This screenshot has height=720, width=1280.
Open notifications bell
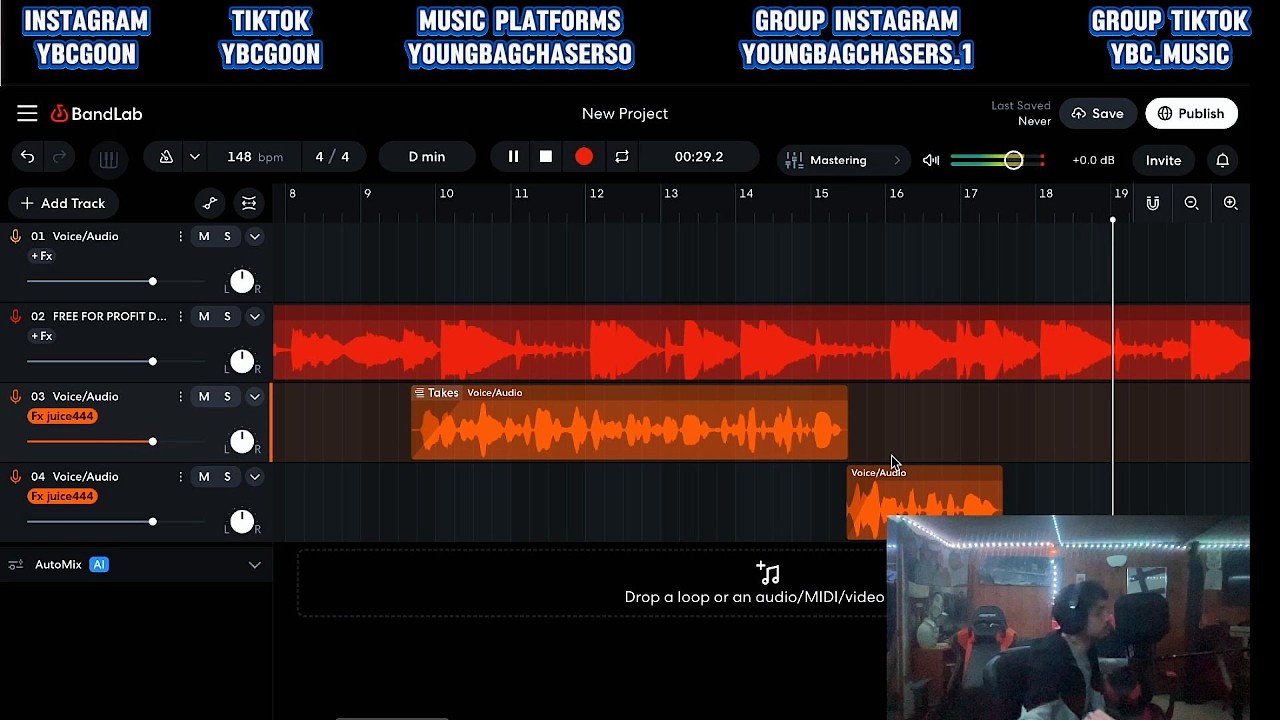pos(1222,160)
